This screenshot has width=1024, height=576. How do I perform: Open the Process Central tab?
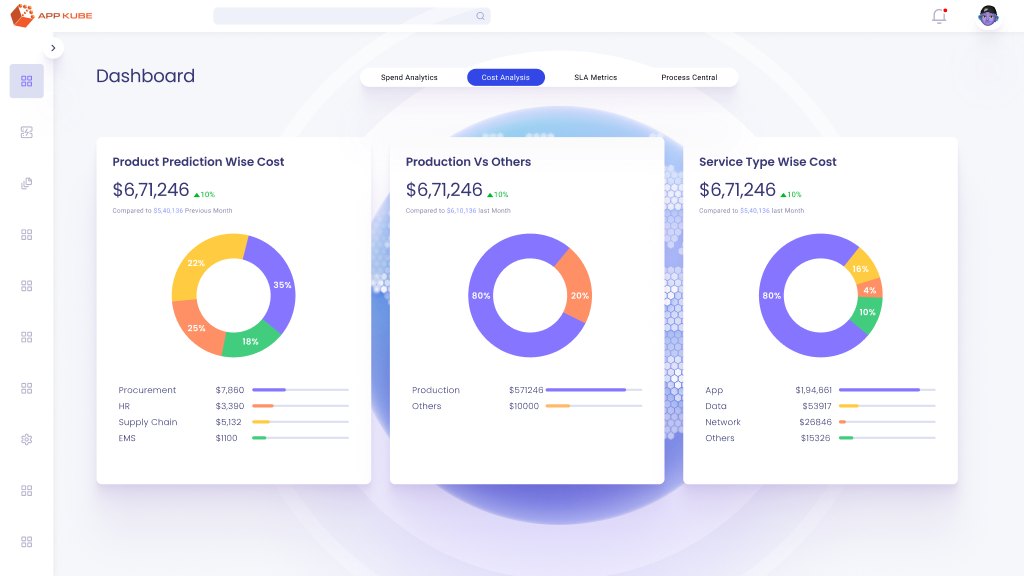click(x=689, y=77)
